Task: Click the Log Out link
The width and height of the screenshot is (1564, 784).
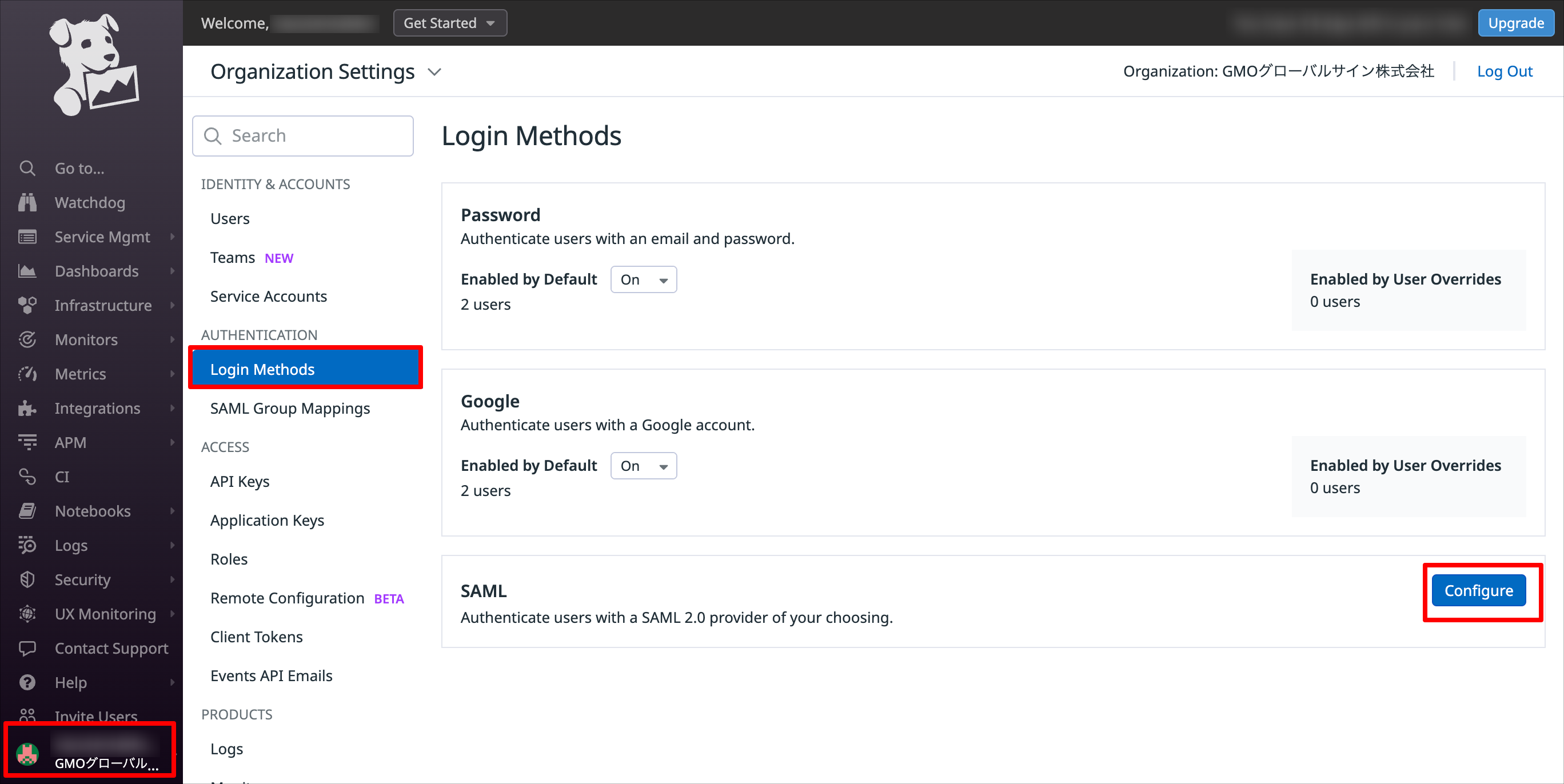Action: [x=1505, y=71]
